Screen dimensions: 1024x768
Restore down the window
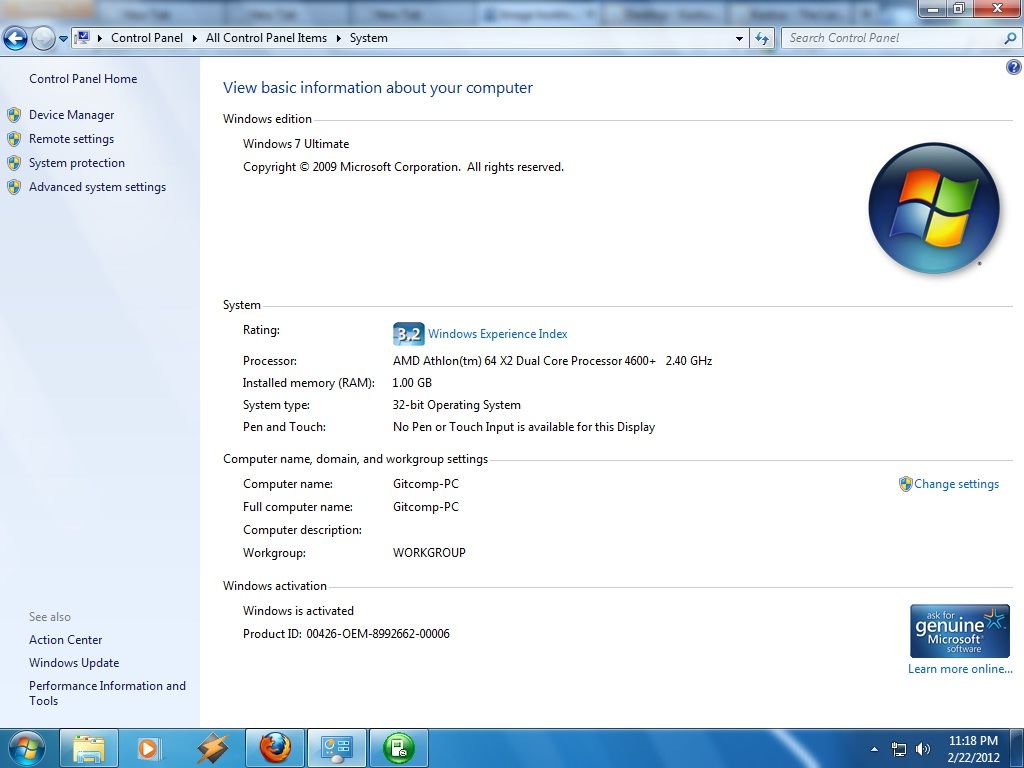(959, 8)
